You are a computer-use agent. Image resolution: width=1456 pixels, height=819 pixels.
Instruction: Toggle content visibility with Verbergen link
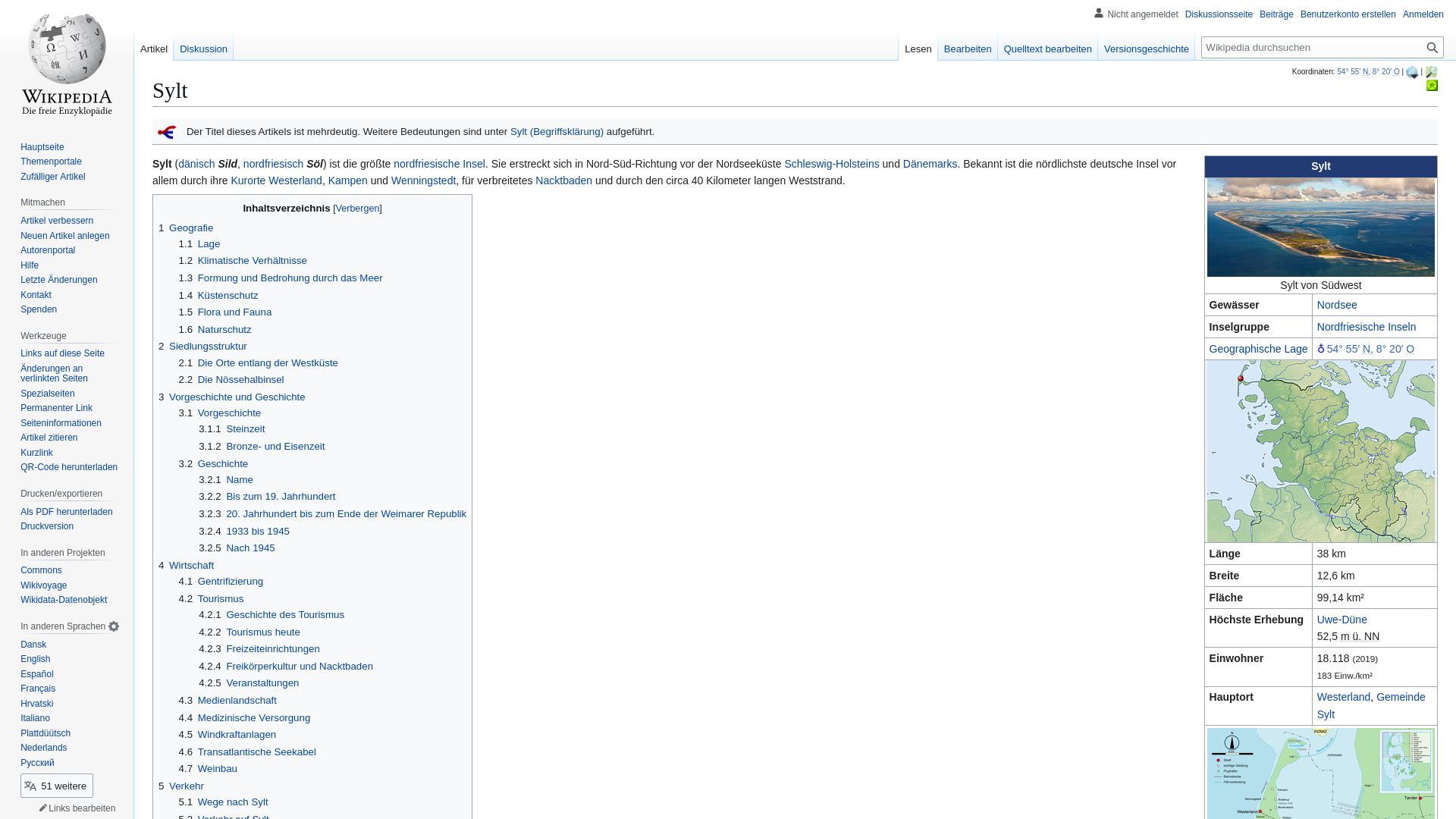click(357, 207)
